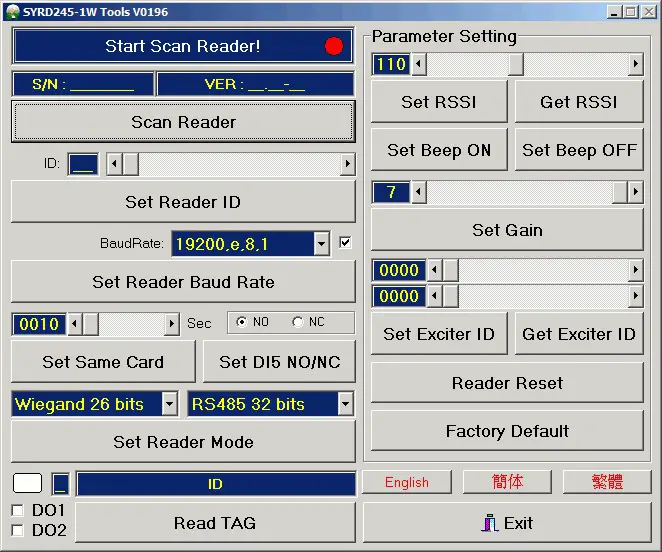Click the second Exciter ID slider thumb
Viewport: 662px width, 552px height.
point(450,296)
